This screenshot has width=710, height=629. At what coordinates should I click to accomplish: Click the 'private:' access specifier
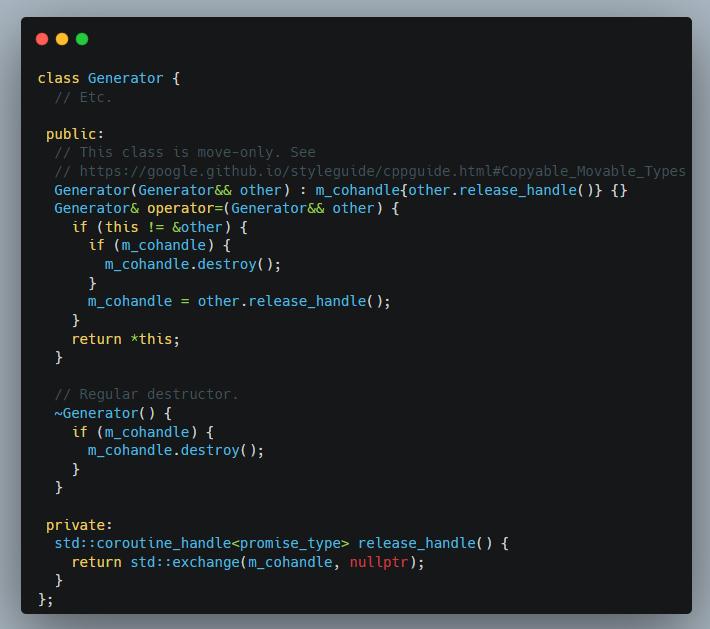point(79,525)
